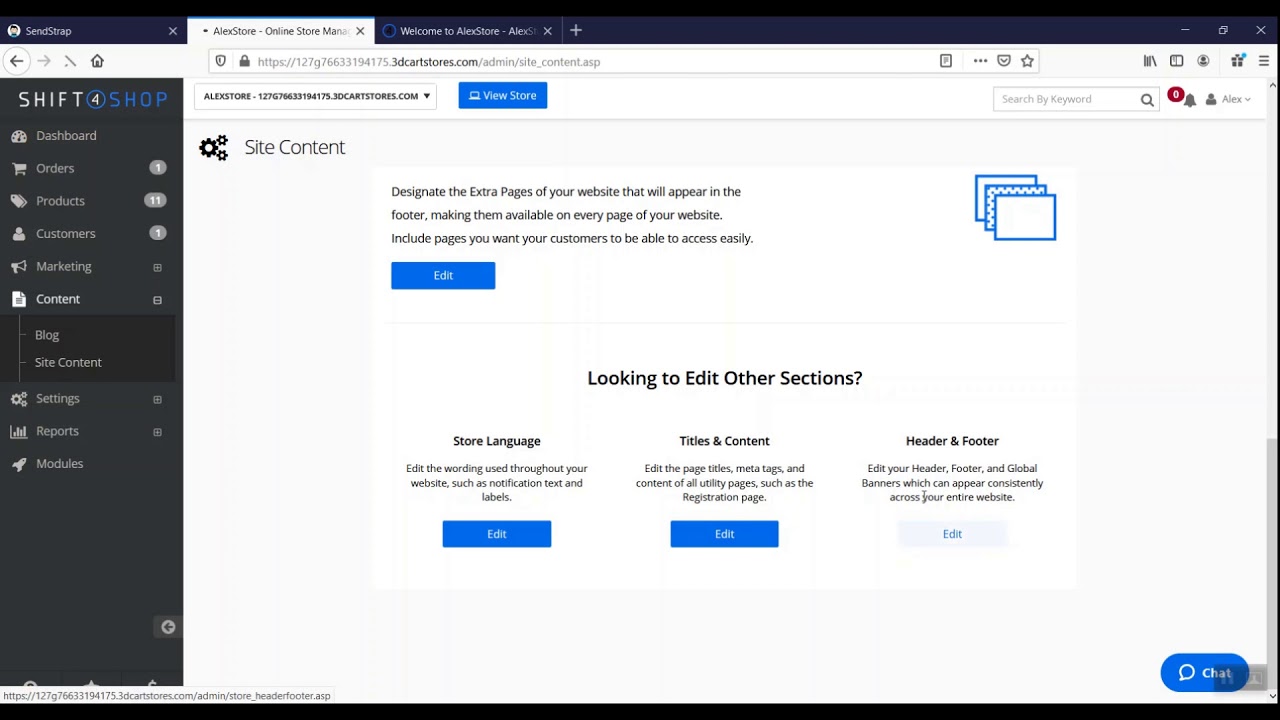Image resolution: width=1280 pixels, height=720 pixels.
Task: Open Orders in the sidebar
Action: point(55,169)
